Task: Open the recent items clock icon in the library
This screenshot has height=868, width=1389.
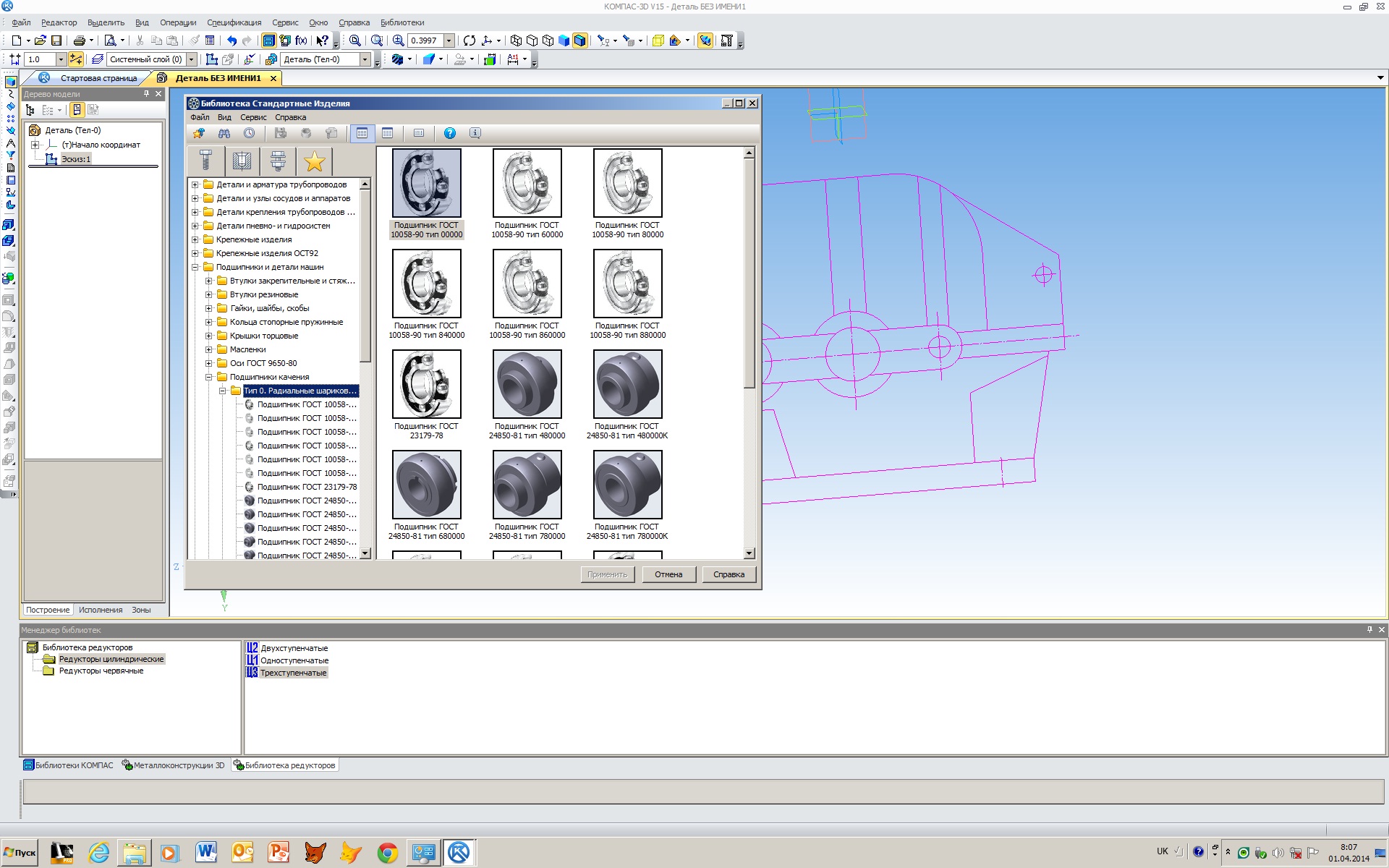Action: (249, 133)
